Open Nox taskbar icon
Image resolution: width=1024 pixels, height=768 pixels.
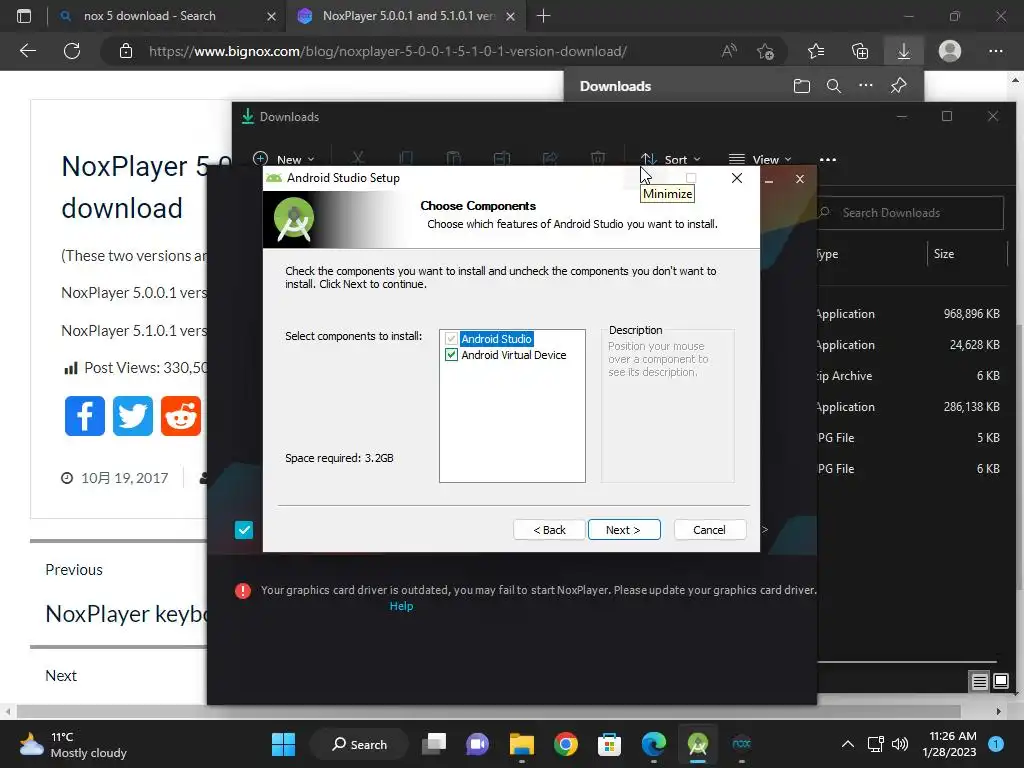741,744
